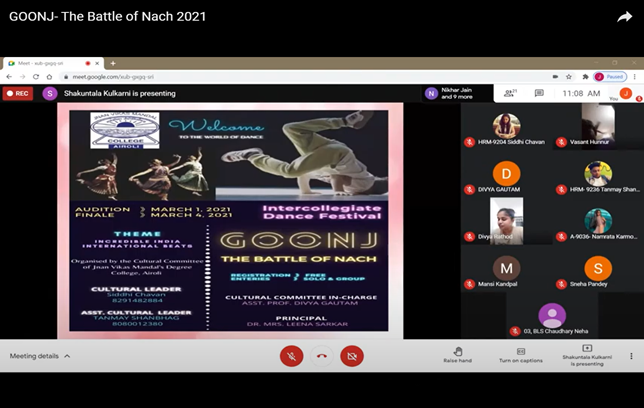Image resolution: width=644 pixels, height=408 pixels.
Task: Click muted mic icon of Namrata Karmo...
Action: pos(561,237)
